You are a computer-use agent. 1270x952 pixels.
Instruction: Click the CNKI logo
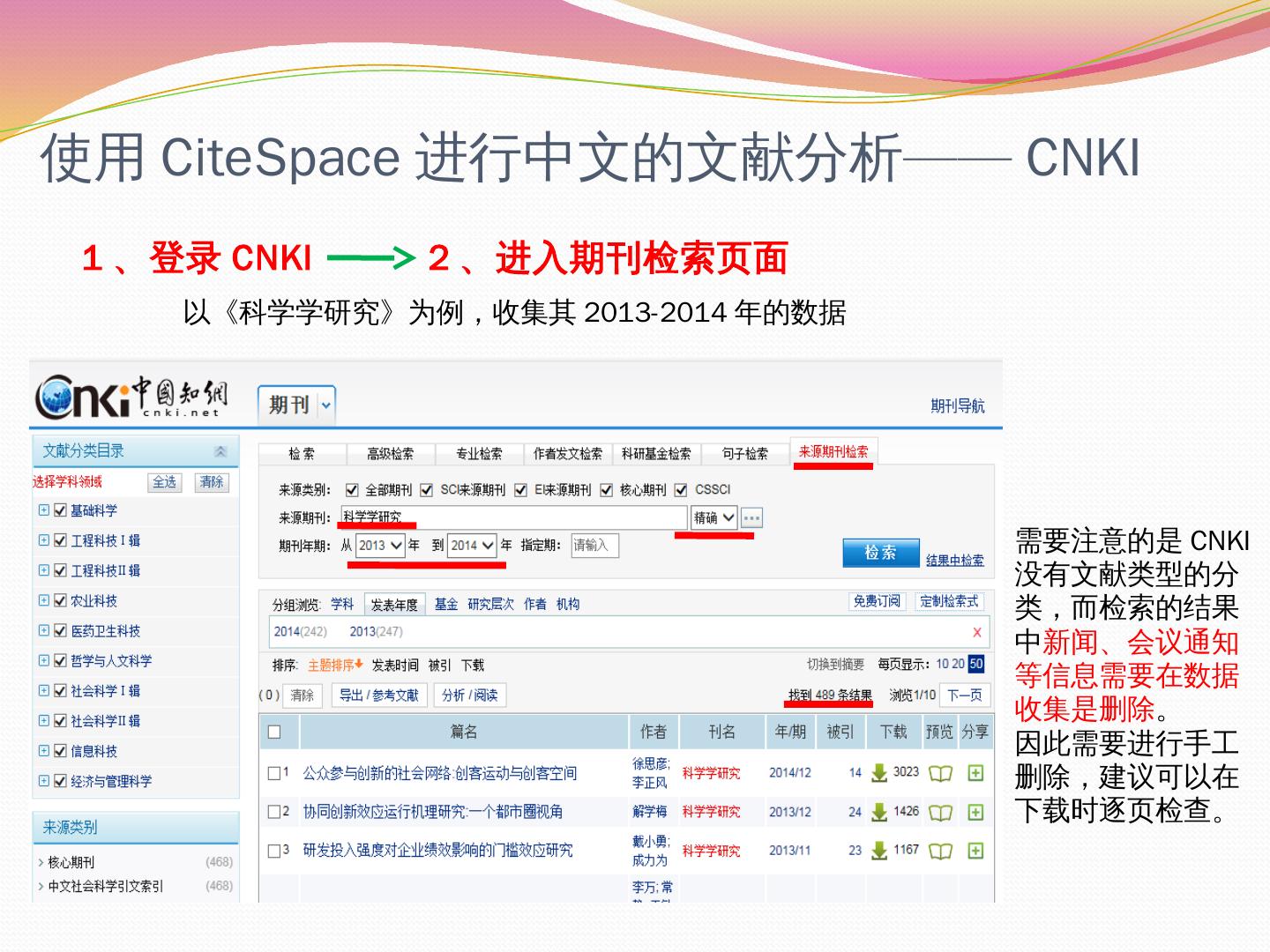131,398
